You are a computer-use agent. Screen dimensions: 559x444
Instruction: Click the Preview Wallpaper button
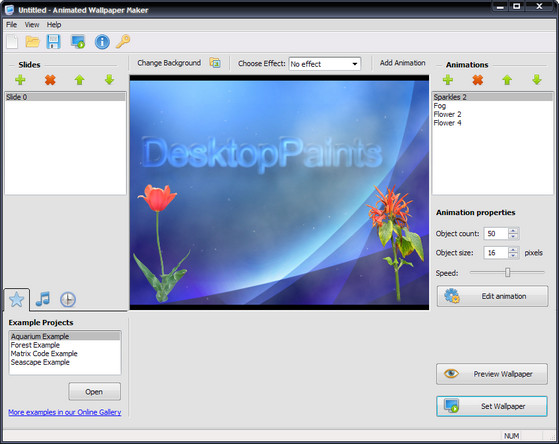click(x=492, y=374)
